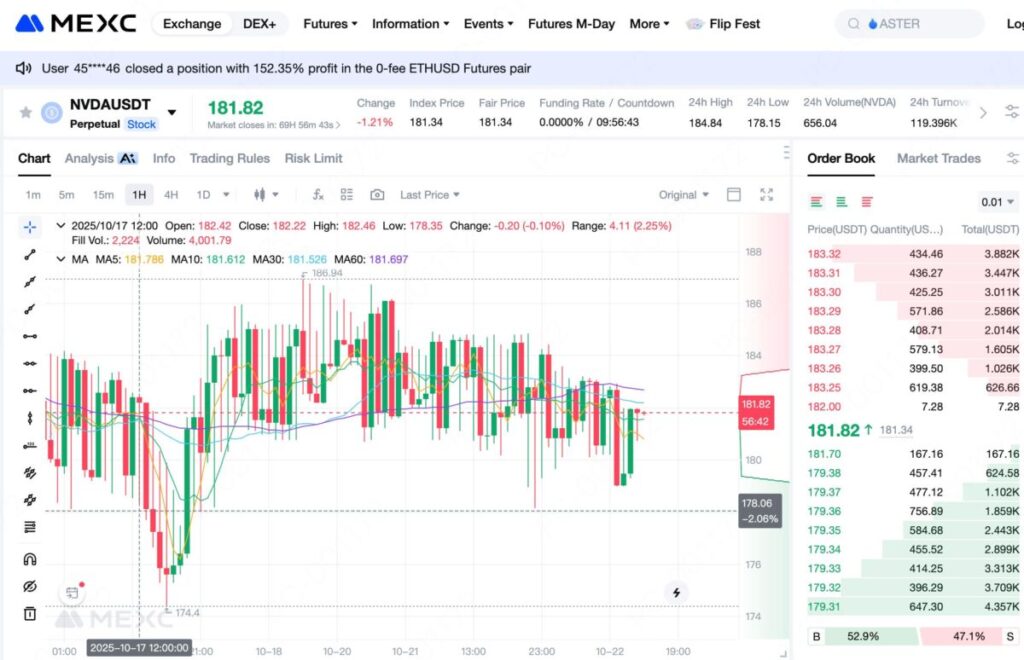The height and width of the screenshot is (660, 1024).
Task: Click the ASTER search input field
Action: 910,24
